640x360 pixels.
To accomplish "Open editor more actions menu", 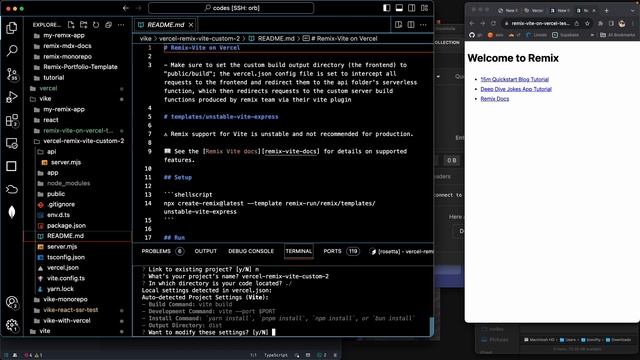I will pyautogui.click(x=423, y=25).
